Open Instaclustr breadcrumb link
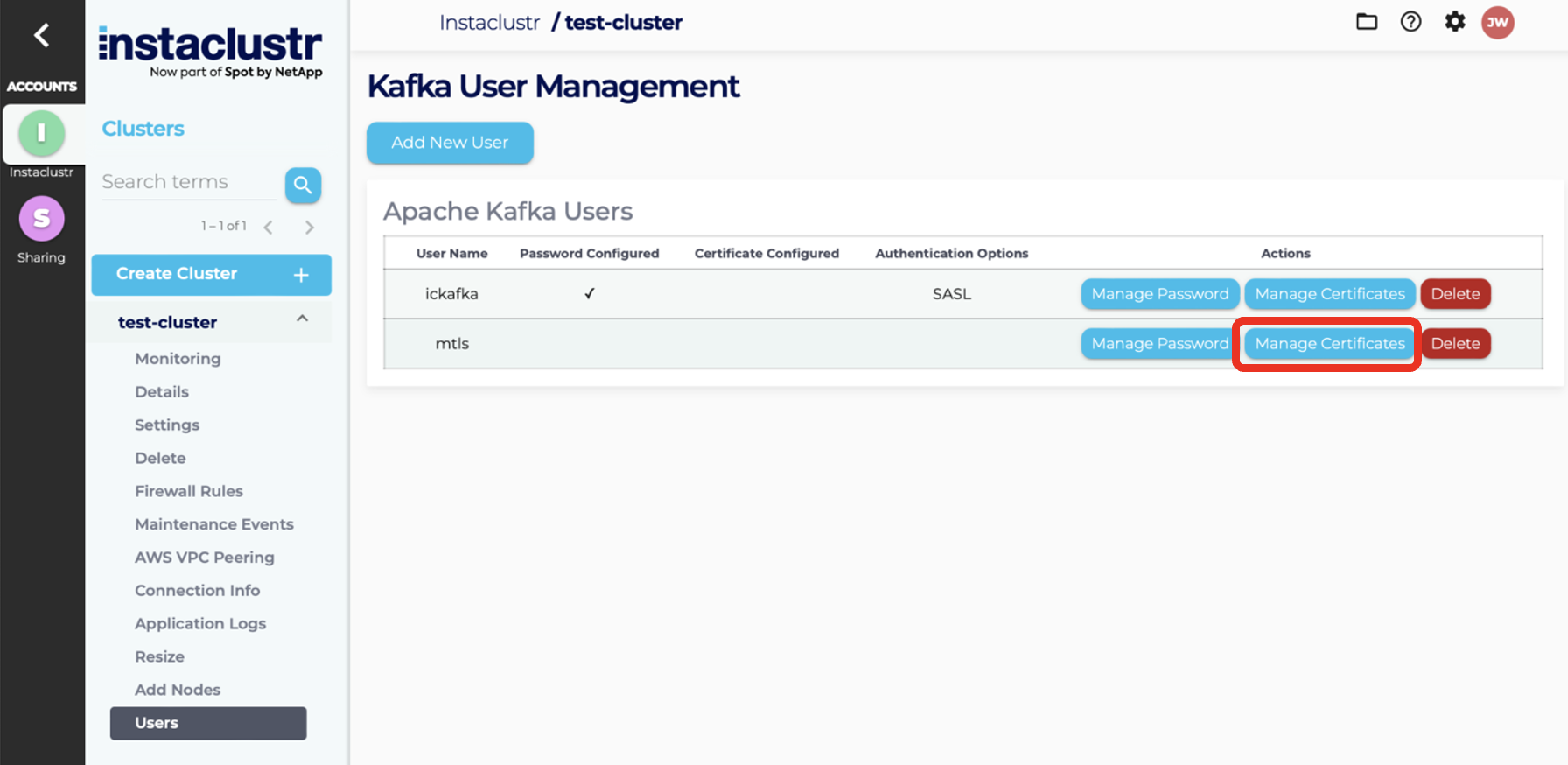This screenshot has height=765, width=1568. click(x=489, y=23)
